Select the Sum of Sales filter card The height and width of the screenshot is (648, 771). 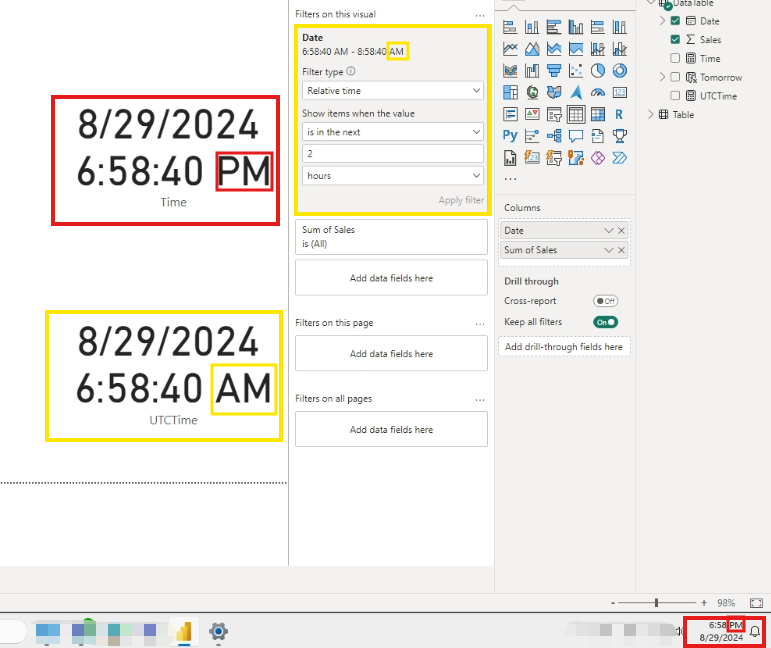pyautogui.click(x=391, y=237)
